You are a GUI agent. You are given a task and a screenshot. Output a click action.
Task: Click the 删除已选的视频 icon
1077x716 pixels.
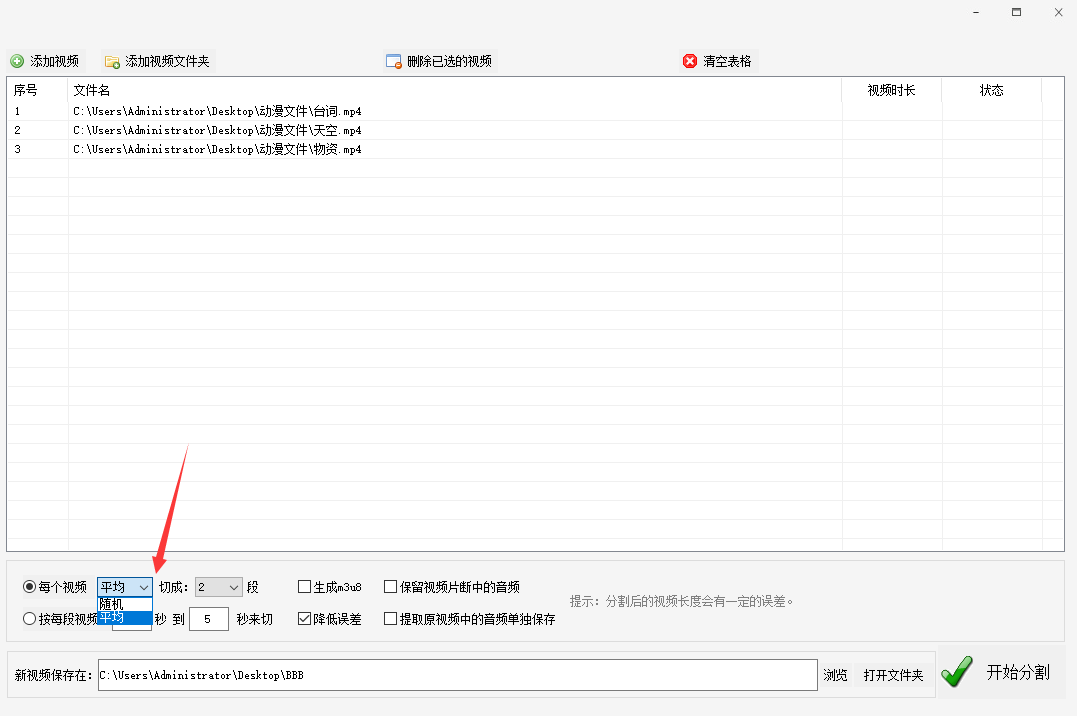[394, 61]
